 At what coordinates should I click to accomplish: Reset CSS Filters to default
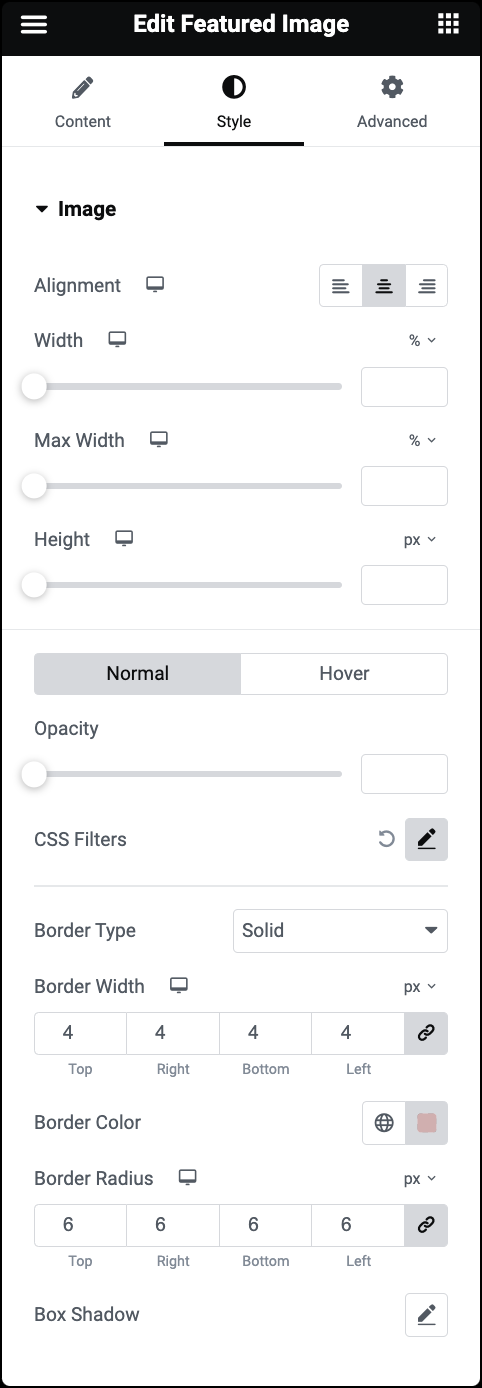(x=386, y=839)
